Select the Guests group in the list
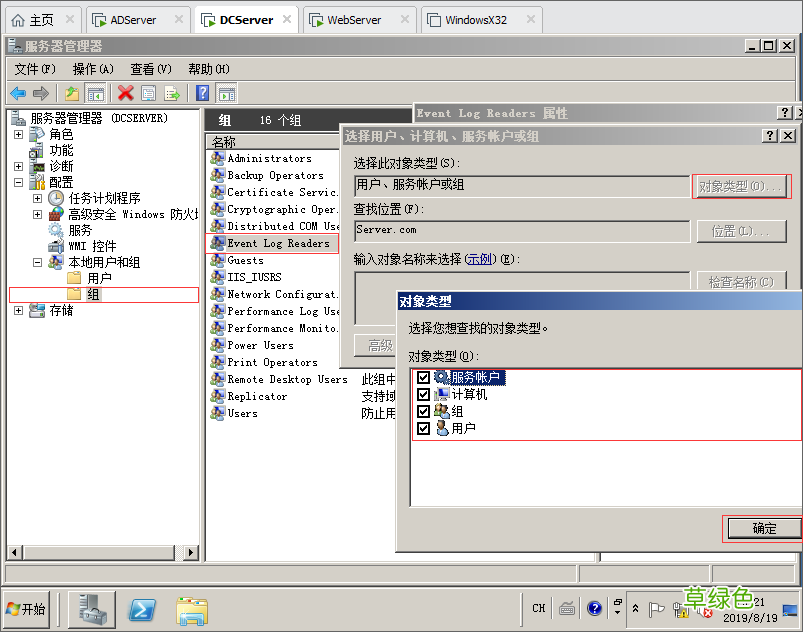 [x=246, y=259]
